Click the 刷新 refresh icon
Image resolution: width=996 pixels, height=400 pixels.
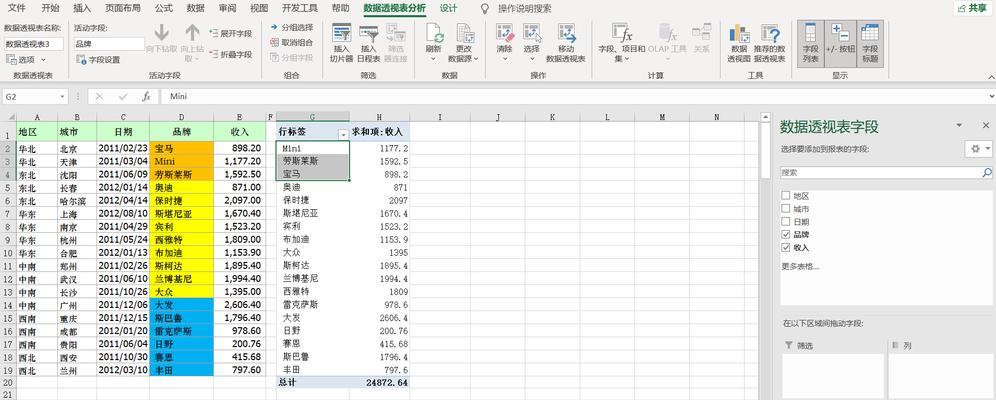tap(434, 32)
